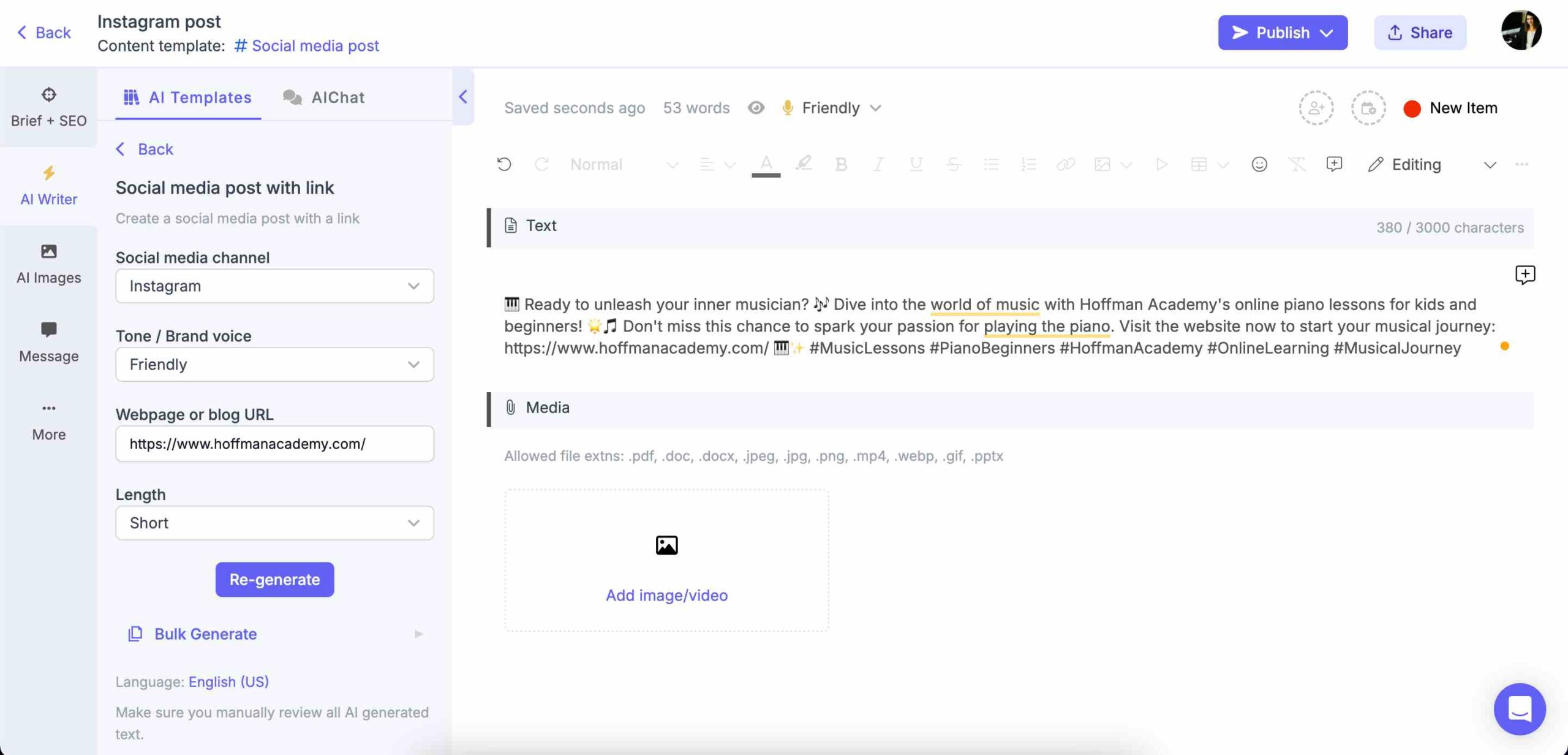The width and height of the screenshot is (1568, 755).
Task: Toggle italic formatting on text
Action: point(877,164)
